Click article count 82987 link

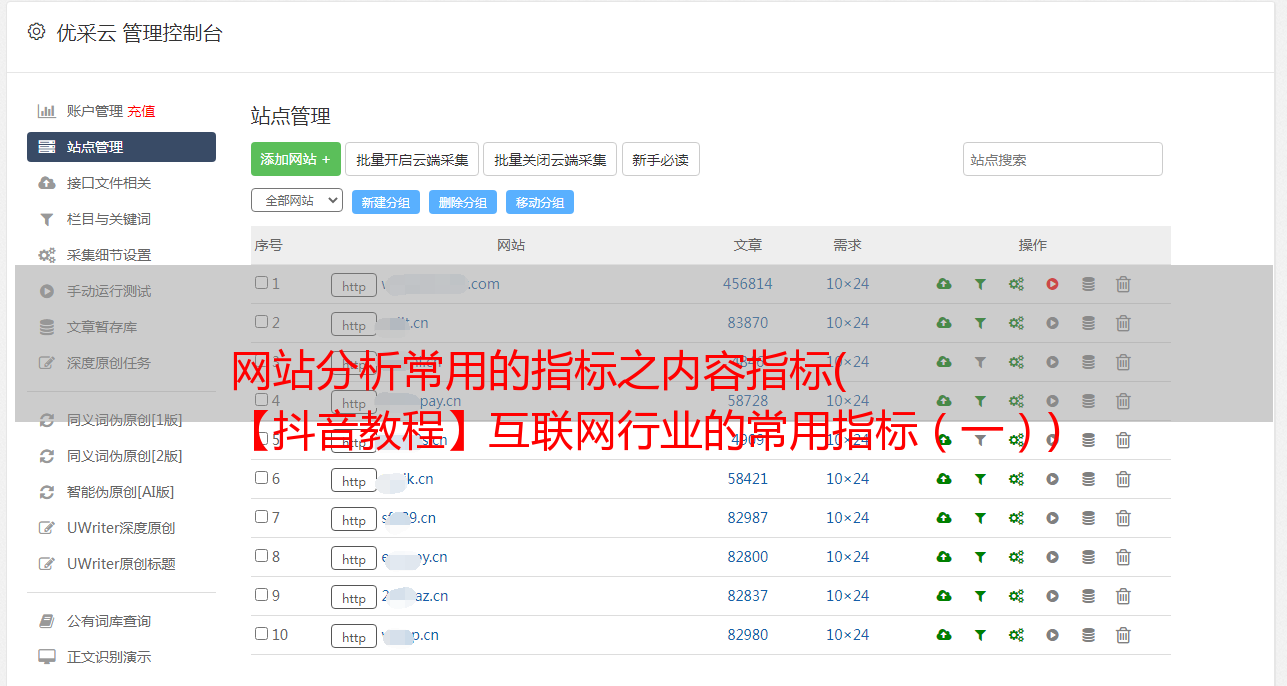pyautogui.click(x=748, y=518)
